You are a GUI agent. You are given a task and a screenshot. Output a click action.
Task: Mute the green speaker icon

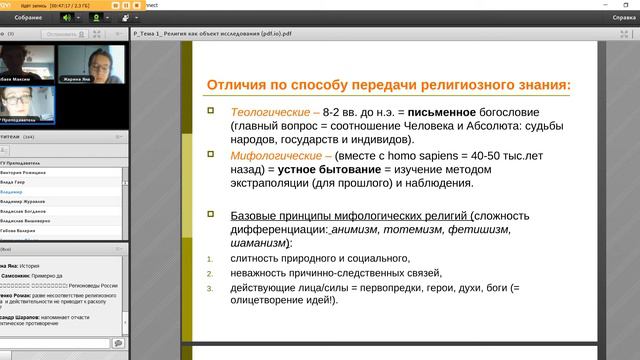(x=66, y=18)
